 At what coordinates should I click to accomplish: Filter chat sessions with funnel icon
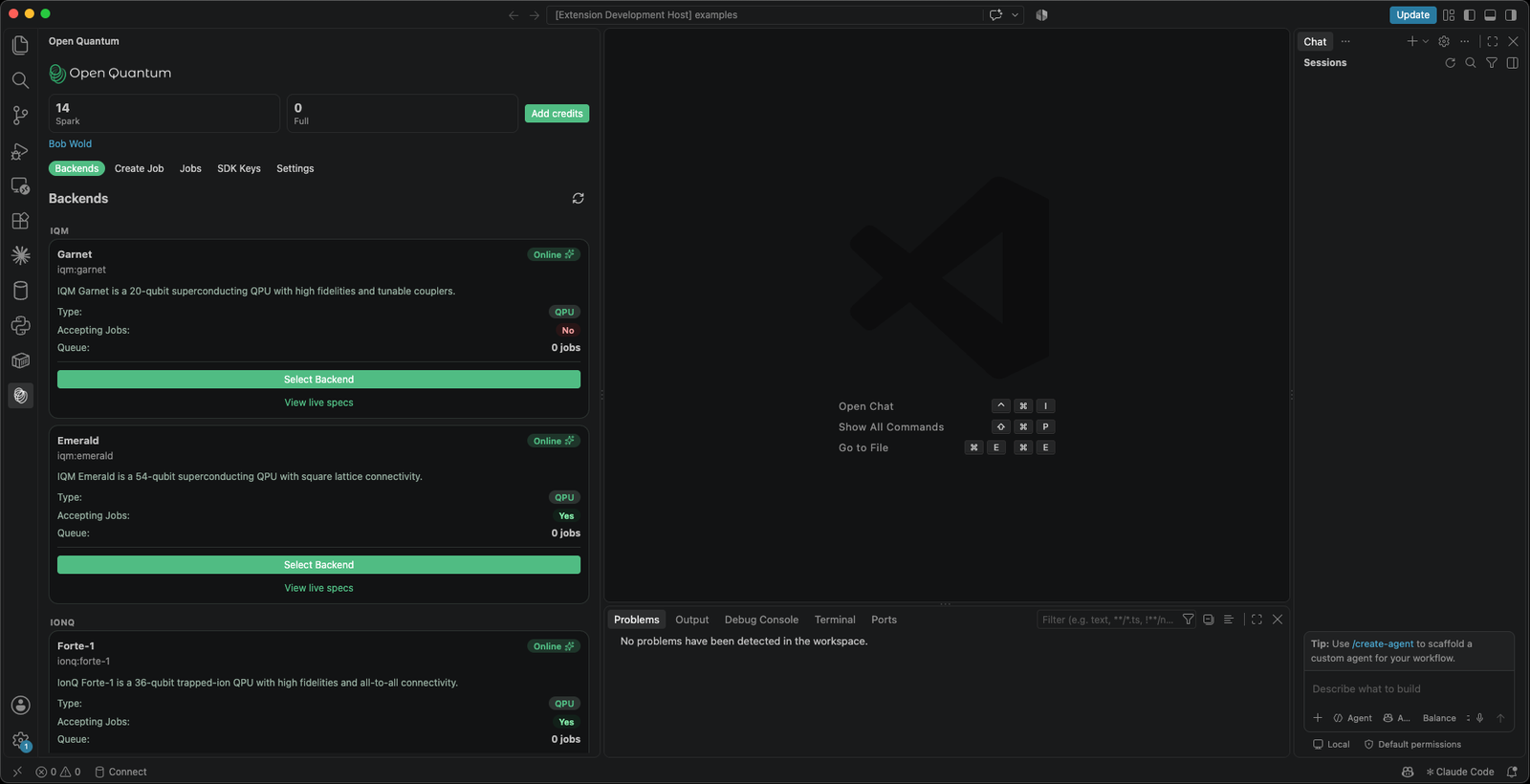[x=1492, y=63]
